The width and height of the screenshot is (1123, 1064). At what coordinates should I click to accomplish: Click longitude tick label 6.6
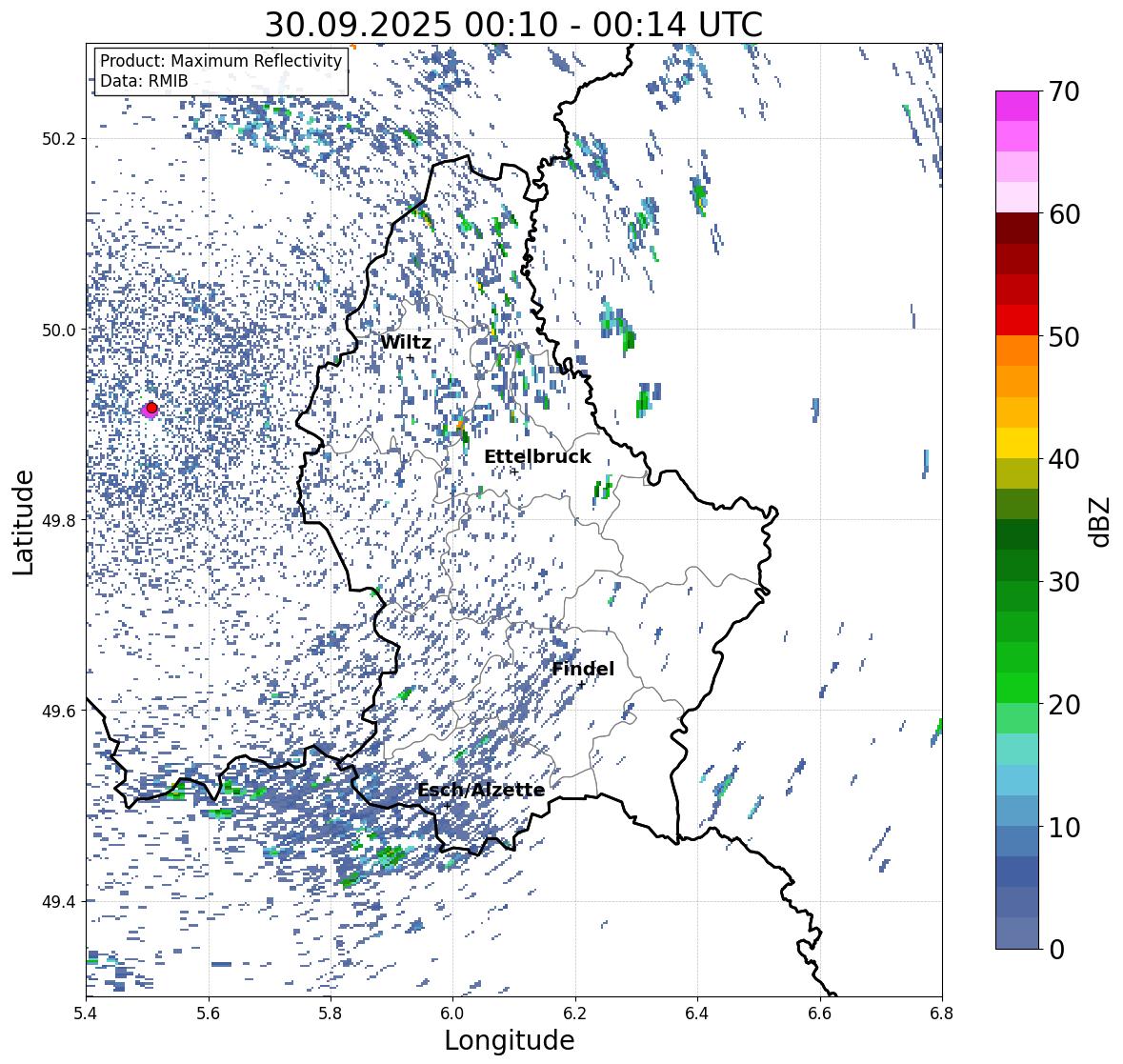coord(819,1013)
